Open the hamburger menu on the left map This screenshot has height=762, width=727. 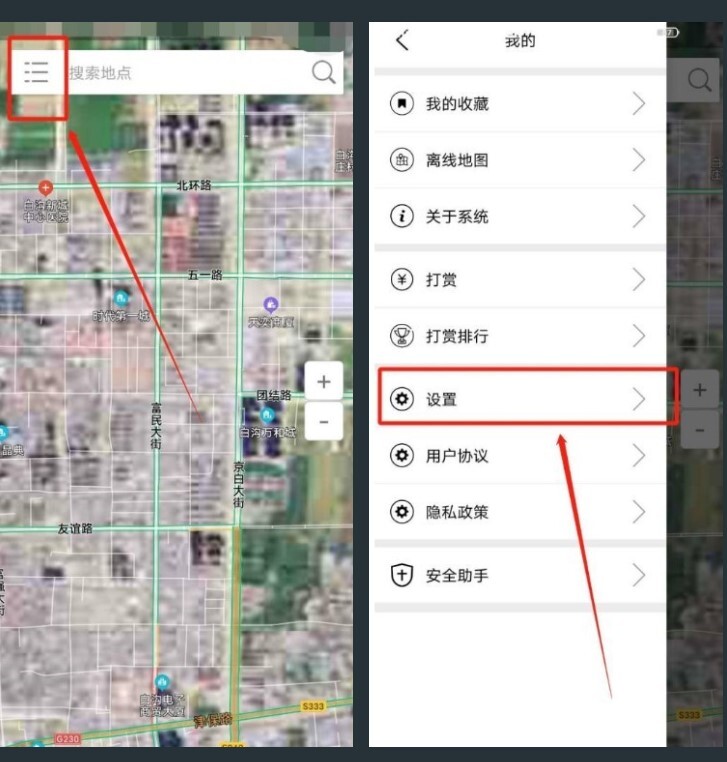point(36,72)
